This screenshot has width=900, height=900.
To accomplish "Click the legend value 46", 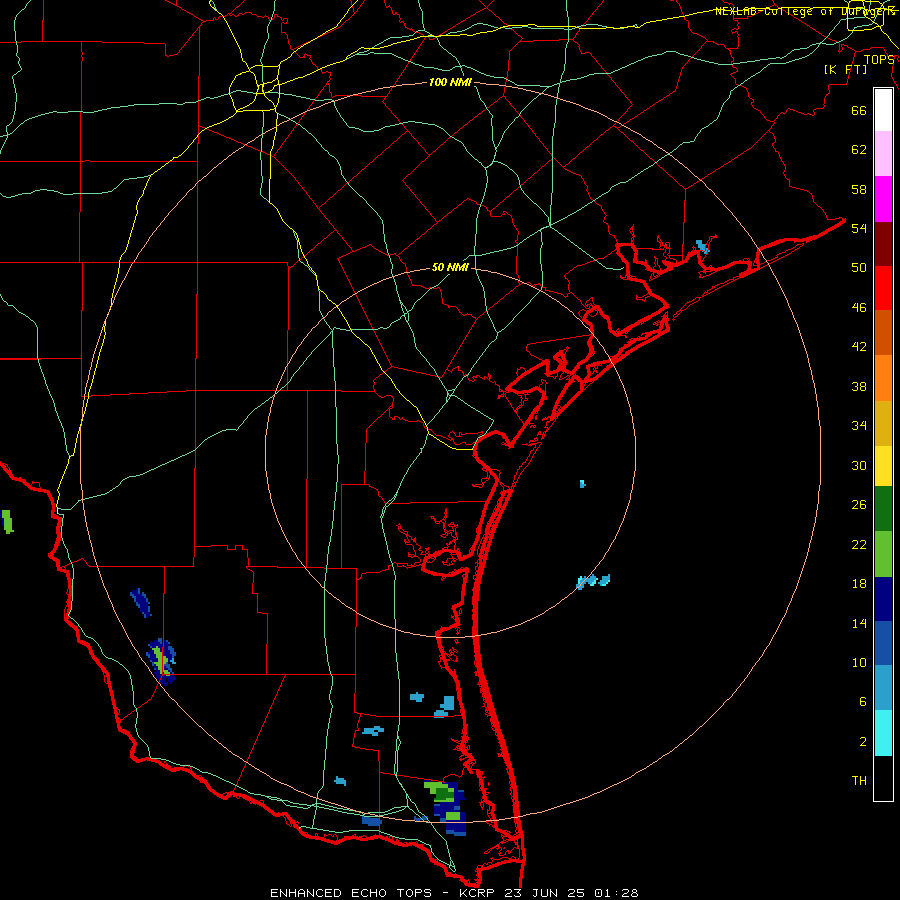I will coord(859,308).
